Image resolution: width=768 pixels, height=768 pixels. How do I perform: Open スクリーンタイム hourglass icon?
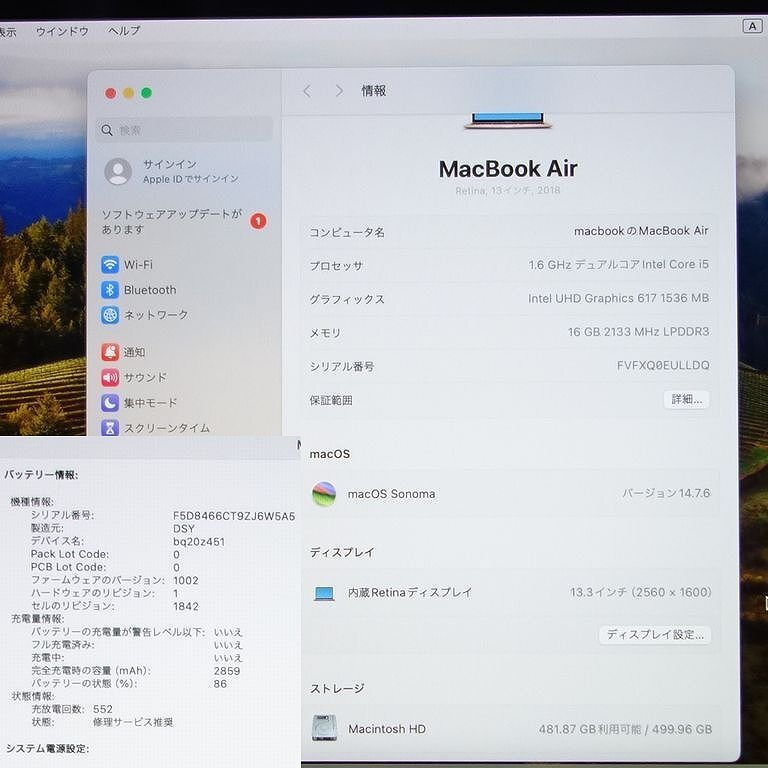110,428
